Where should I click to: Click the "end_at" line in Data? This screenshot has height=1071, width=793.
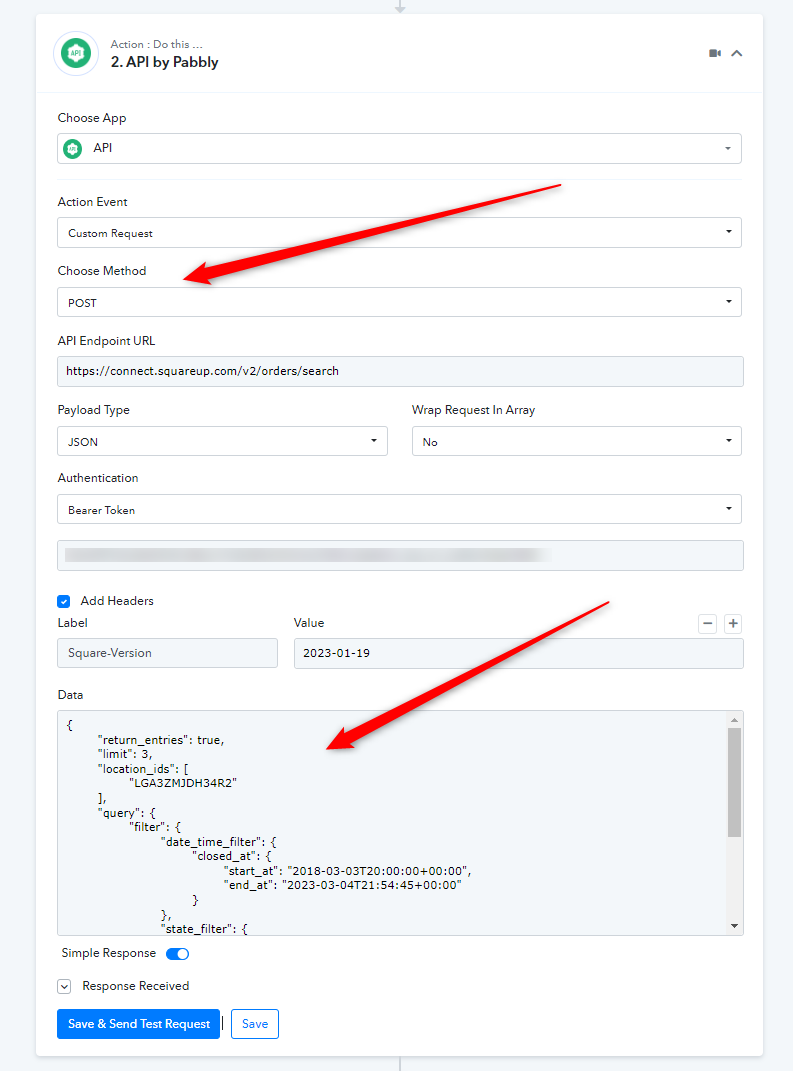click(x=343, y=885)
